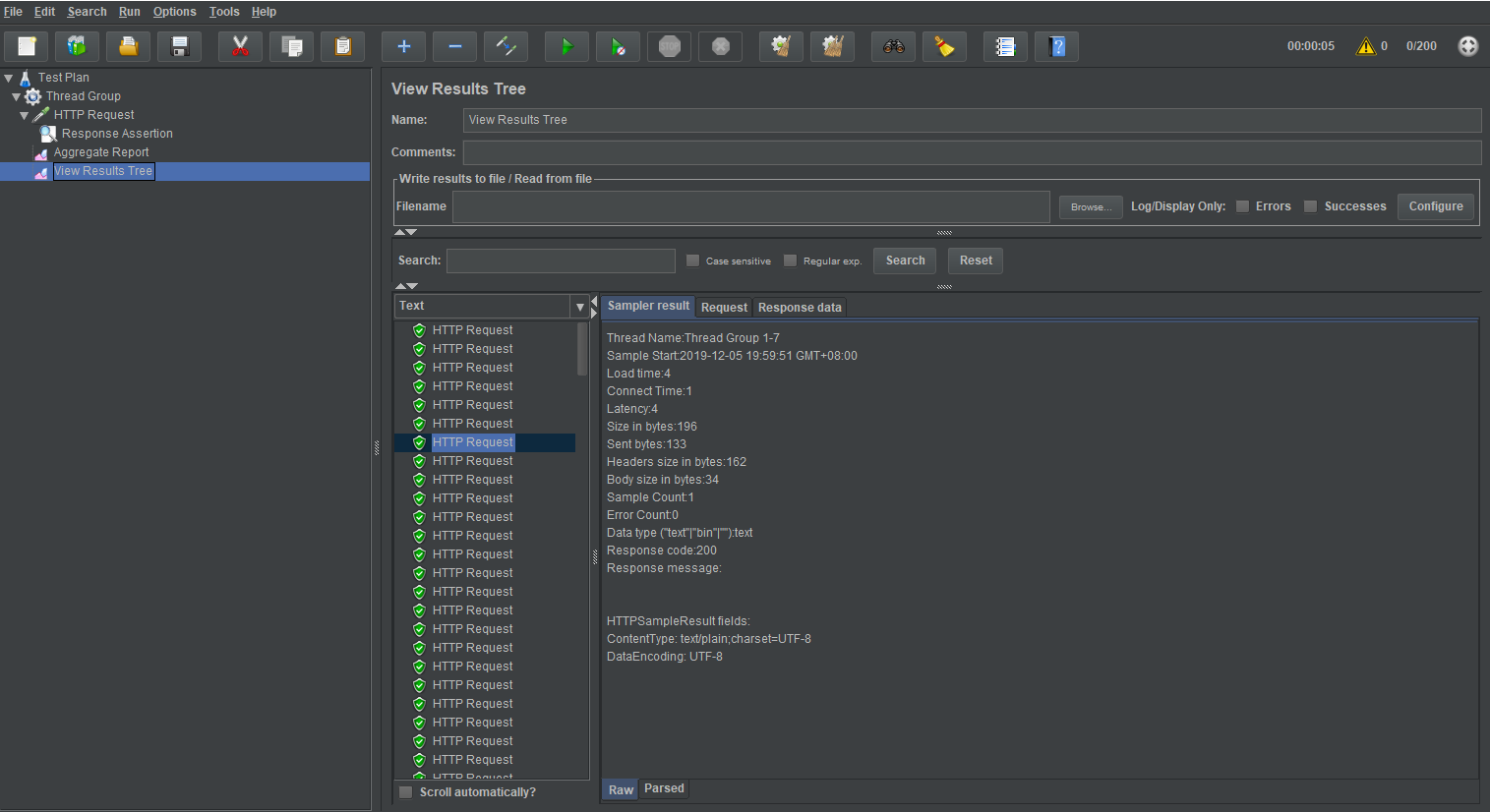
Task: Click the Help question mark icon
Action: click(x=1056, y=46)
